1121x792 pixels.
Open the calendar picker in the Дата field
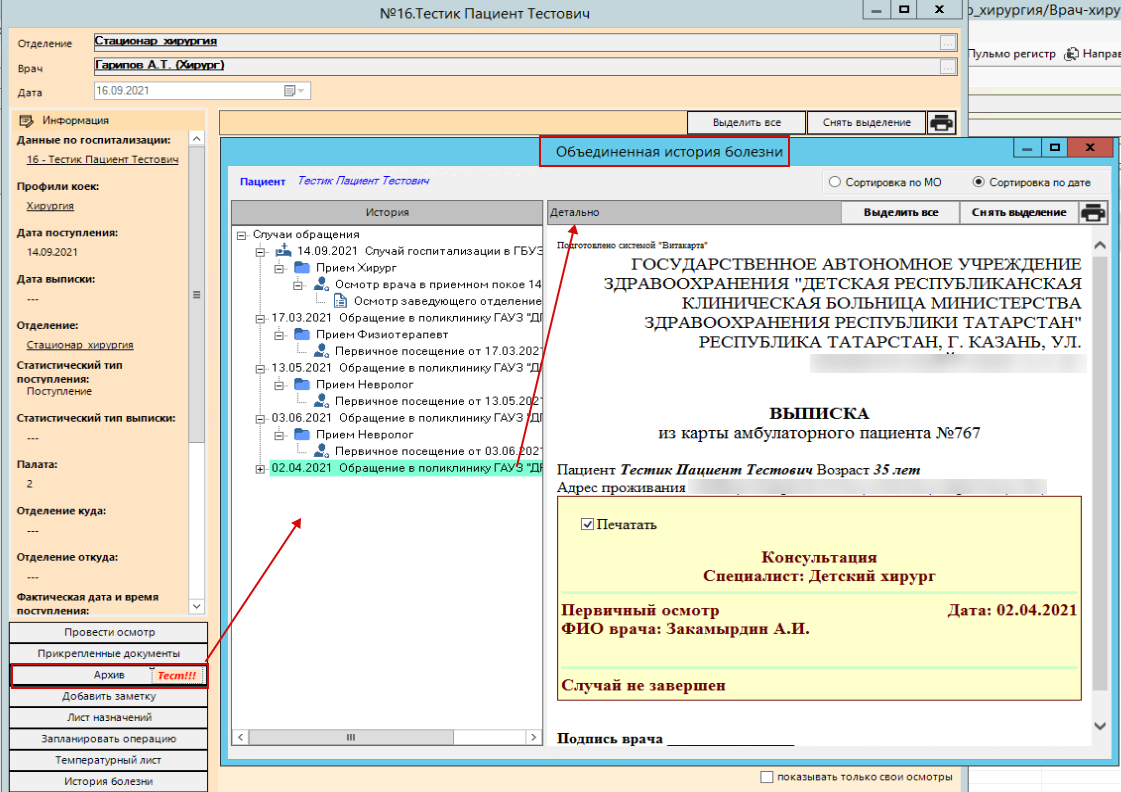pos(294,91)
